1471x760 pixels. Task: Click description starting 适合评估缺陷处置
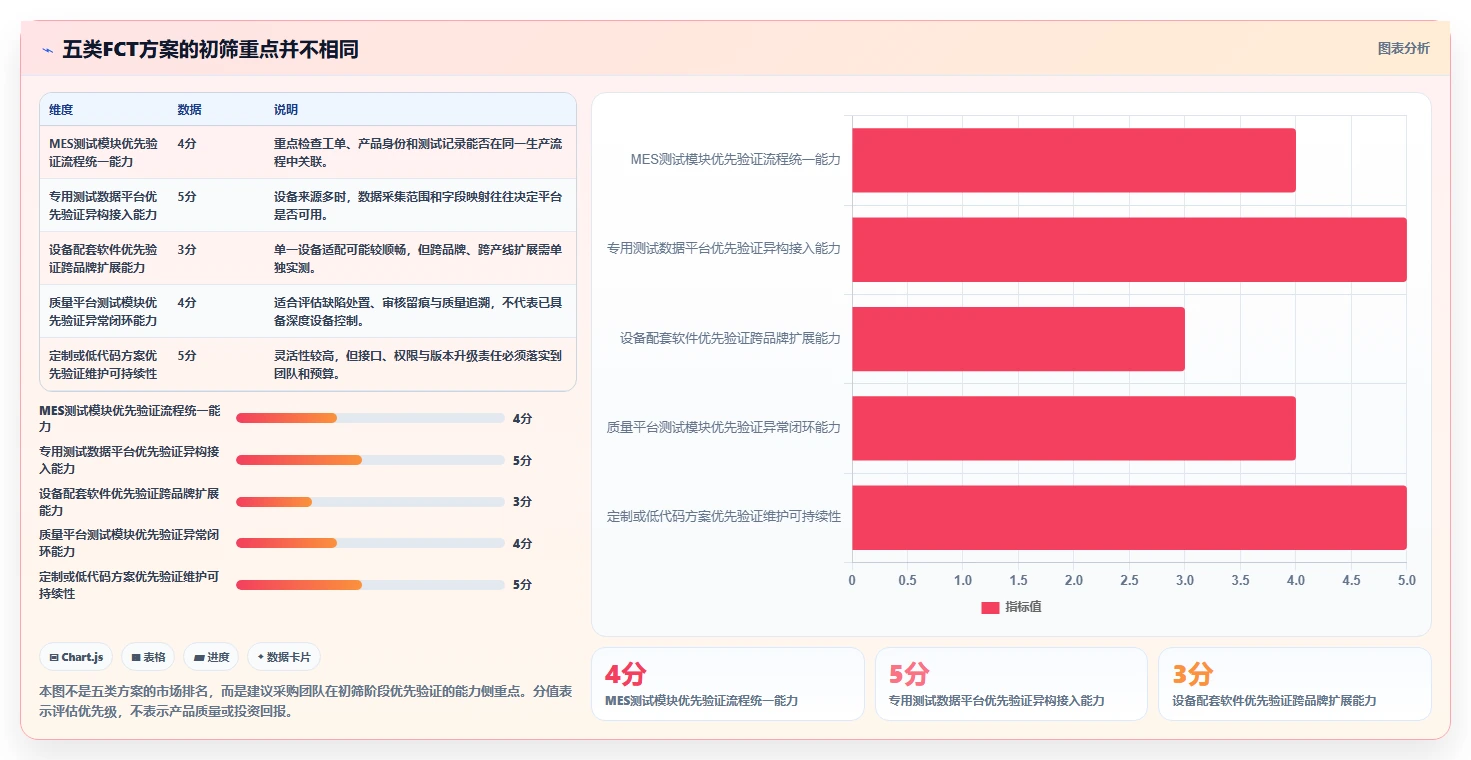click(x=418, y=312)
